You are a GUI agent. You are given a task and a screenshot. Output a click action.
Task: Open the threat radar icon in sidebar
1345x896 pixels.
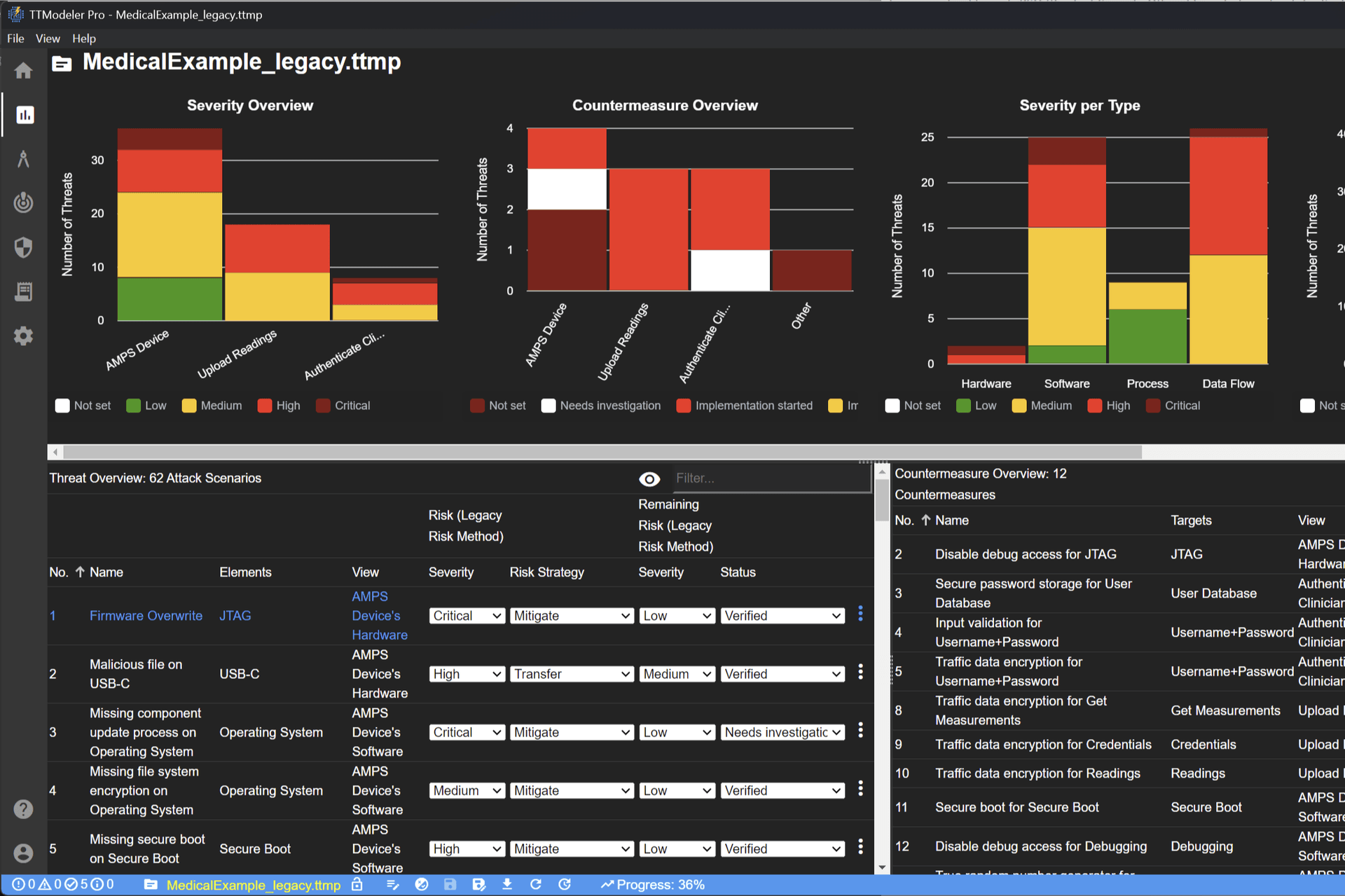pos(23,202)
